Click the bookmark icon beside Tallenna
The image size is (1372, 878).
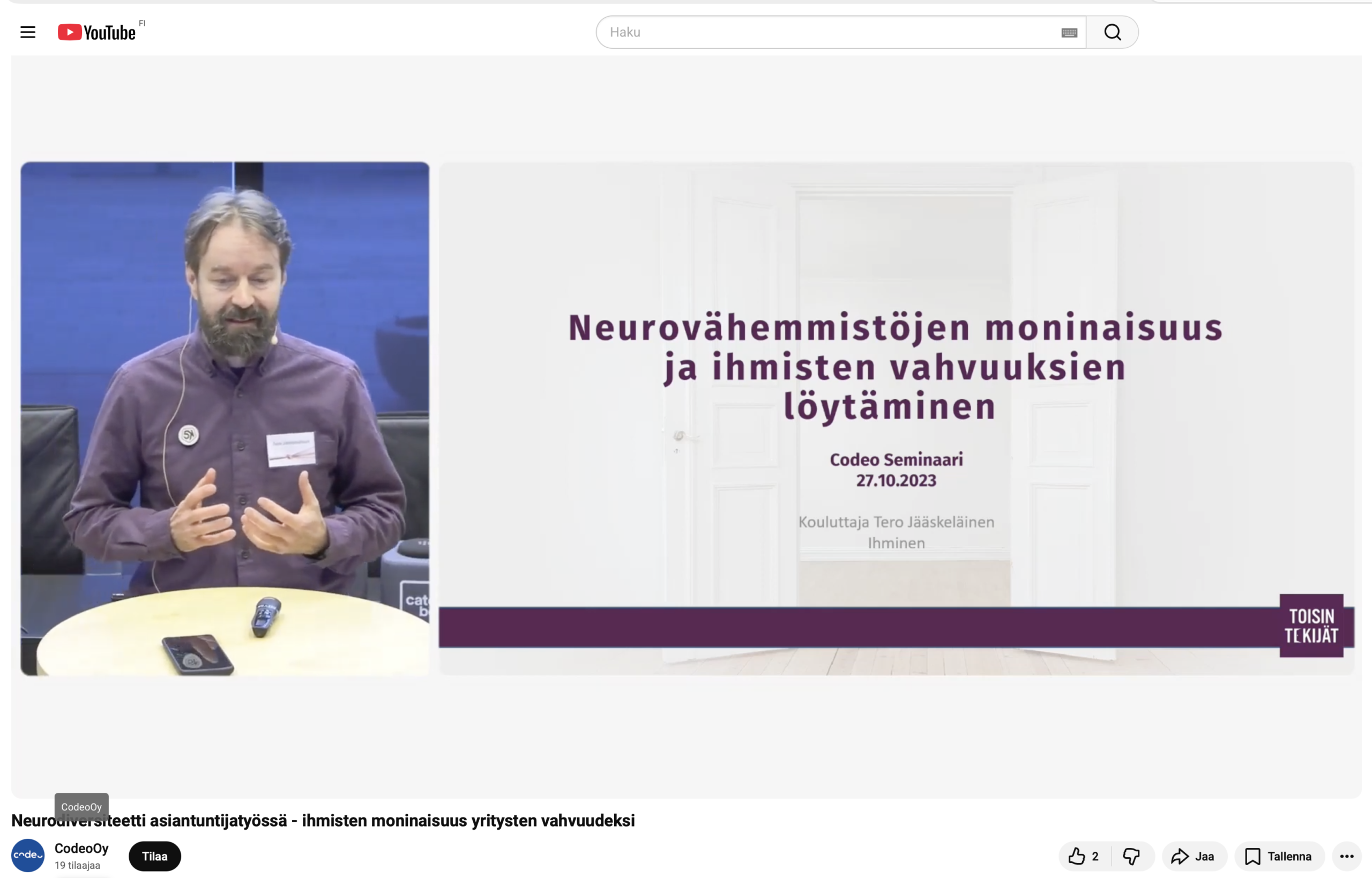(1252, 856)
